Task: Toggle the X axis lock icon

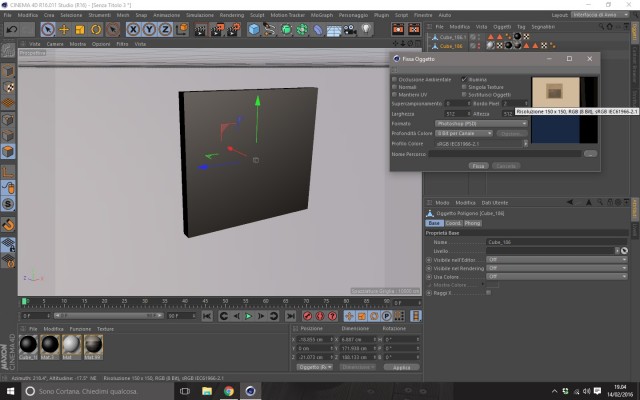Action: click(x=133, y=29)
